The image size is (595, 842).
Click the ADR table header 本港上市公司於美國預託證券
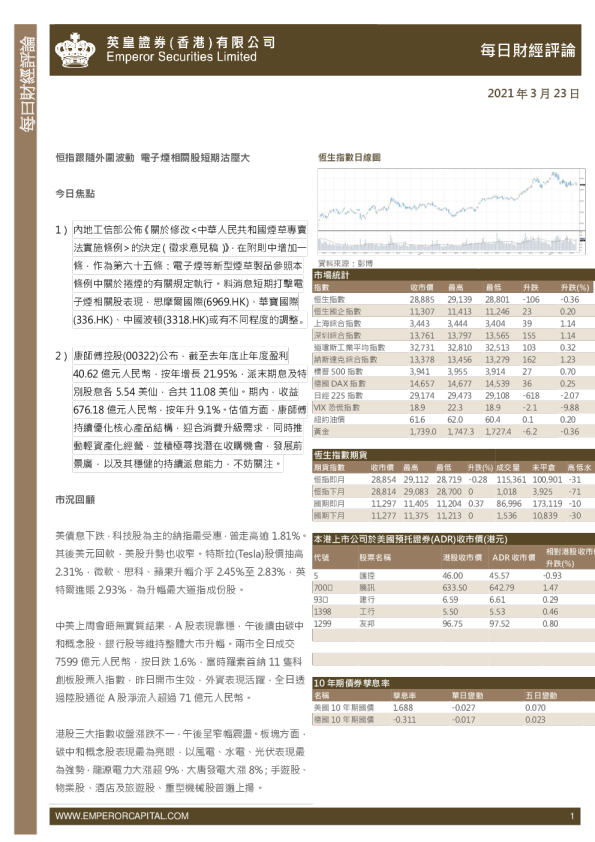click(x=410, y=539)
